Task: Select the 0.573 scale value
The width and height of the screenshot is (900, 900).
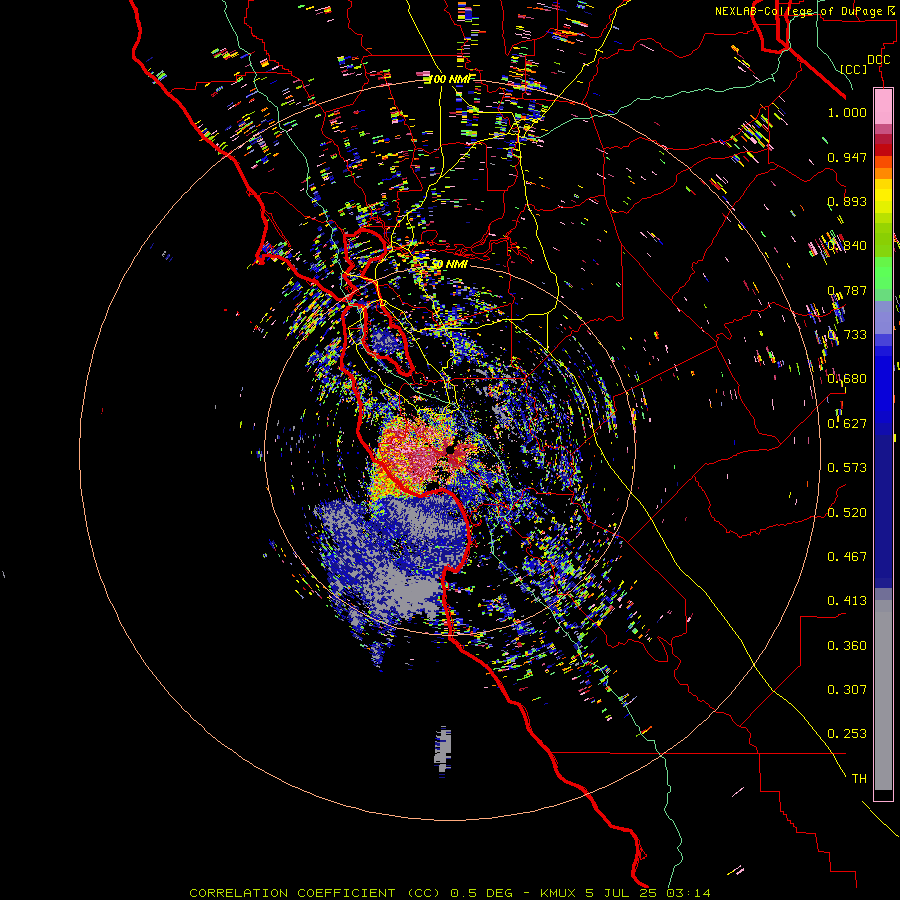Action: 847,468
